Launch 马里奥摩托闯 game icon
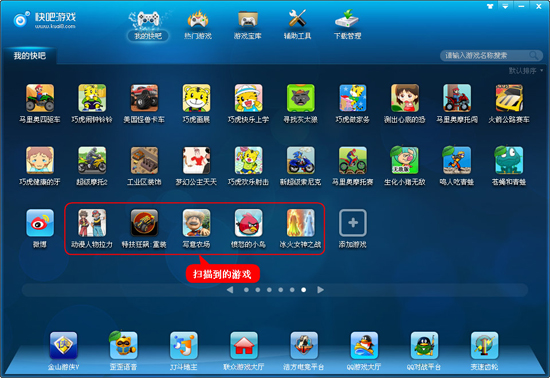Screen dimensions: 550x378 click(457, 98)
